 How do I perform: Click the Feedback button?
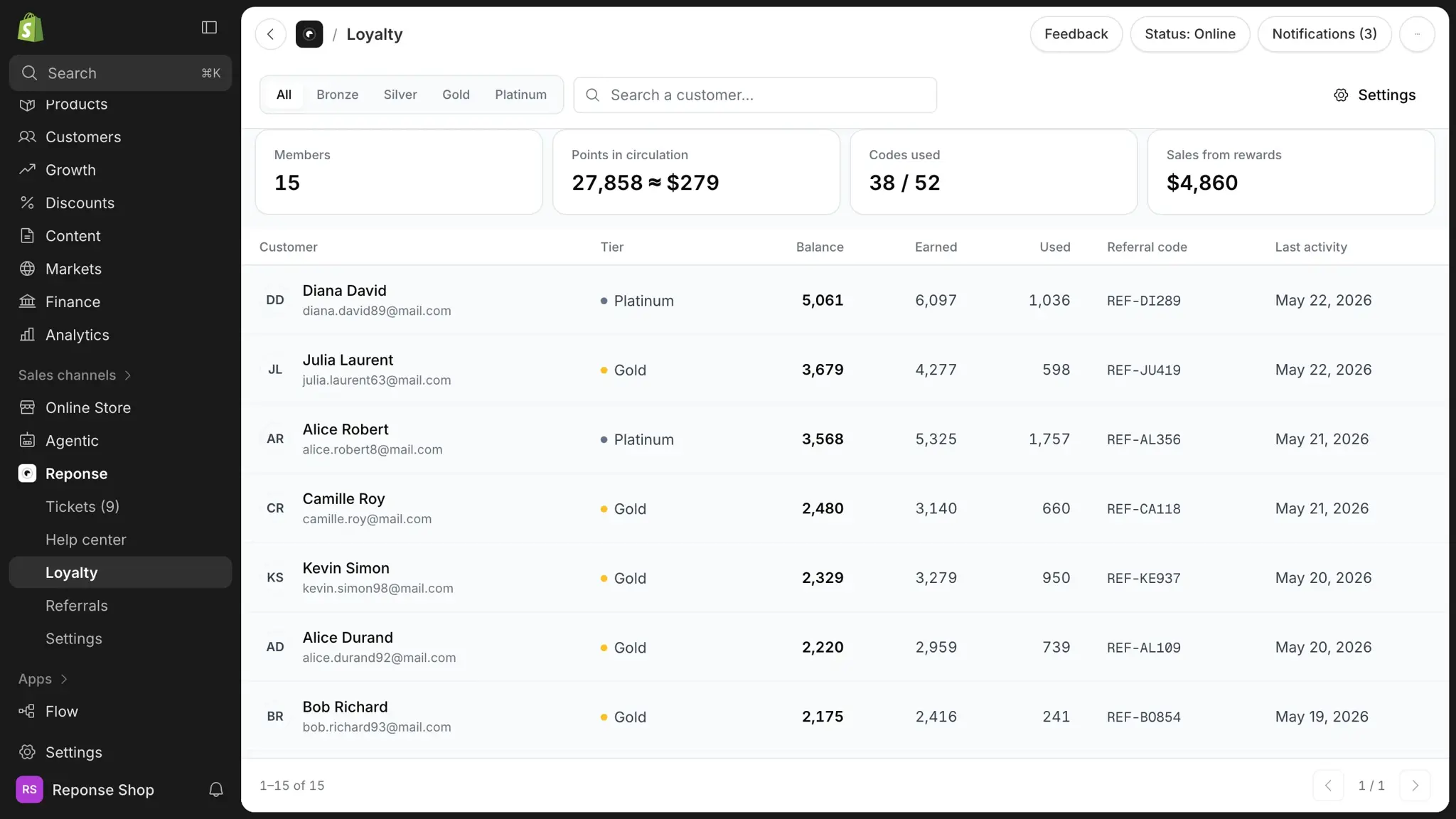click(1076, 34)
